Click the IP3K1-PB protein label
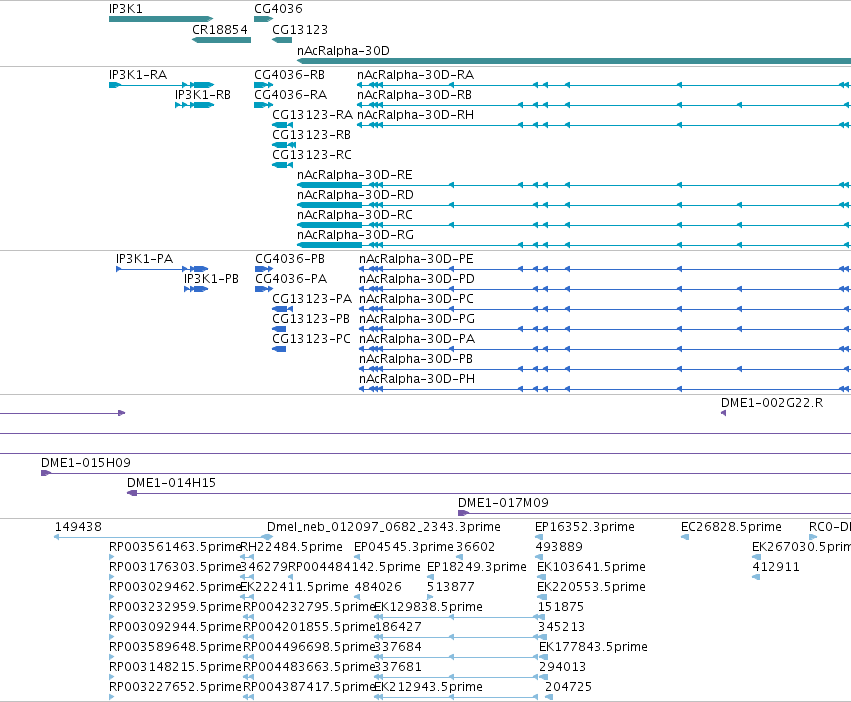 point(211,279)
